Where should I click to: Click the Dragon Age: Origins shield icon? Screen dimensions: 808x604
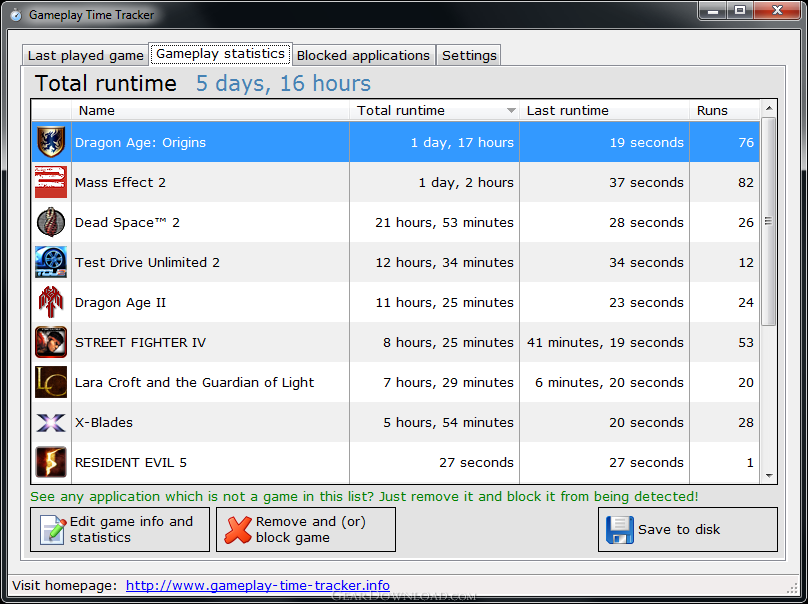click(51, 142)
